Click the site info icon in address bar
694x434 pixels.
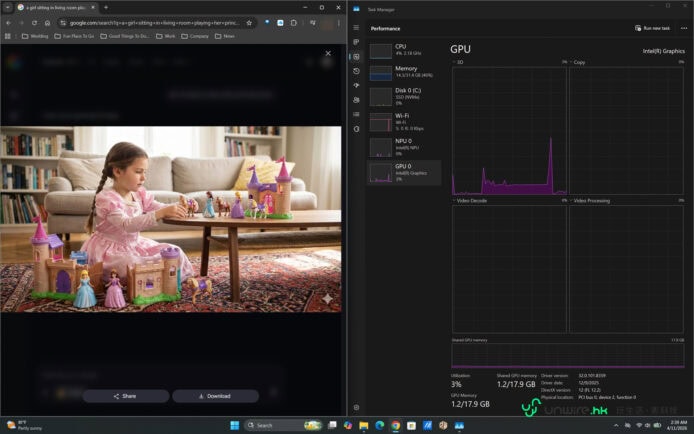pos(63,23)
